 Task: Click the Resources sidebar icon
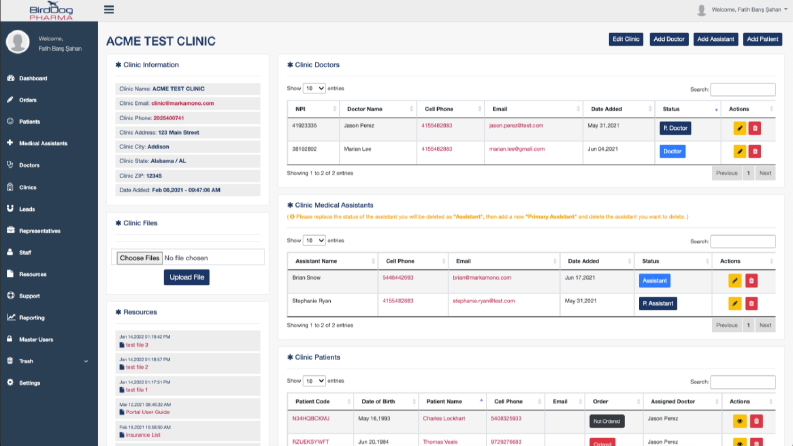coord(10,274)
